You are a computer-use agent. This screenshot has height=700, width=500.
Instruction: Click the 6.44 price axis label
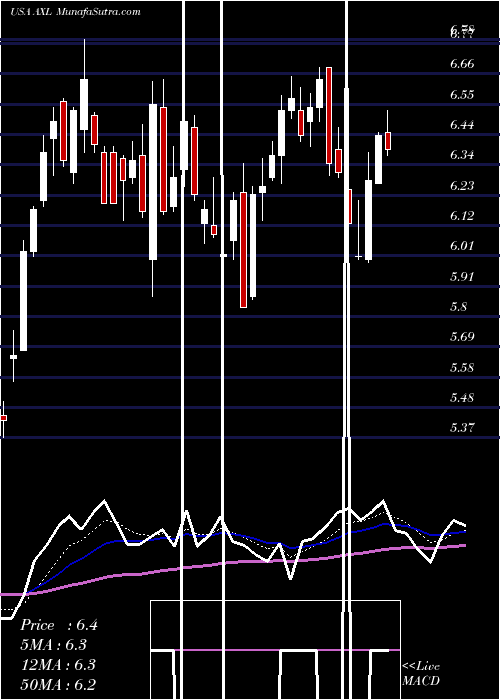[x=462, y=125]
